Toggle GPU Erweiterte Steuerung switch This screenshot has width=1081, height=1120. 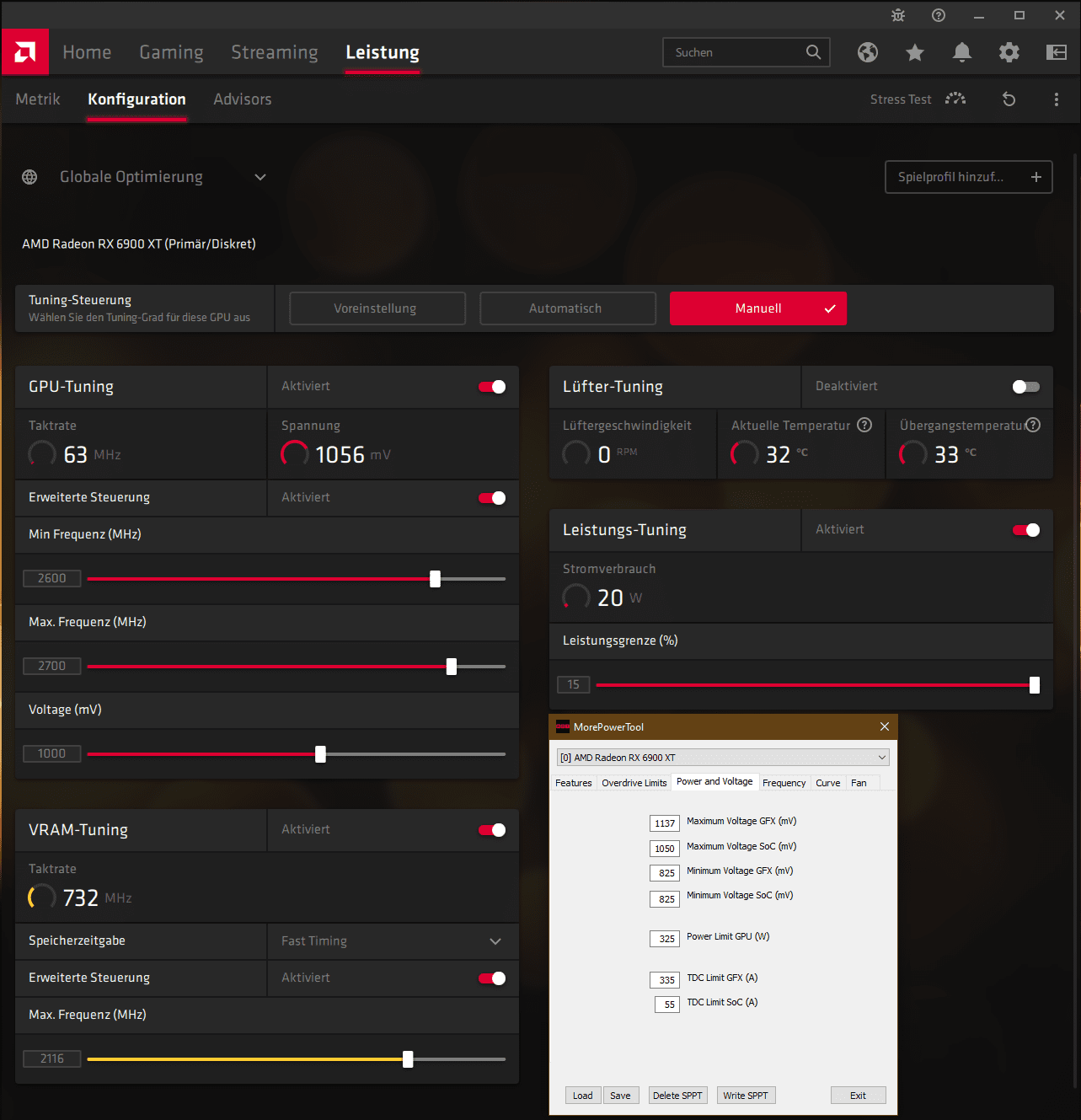(492, 498)
